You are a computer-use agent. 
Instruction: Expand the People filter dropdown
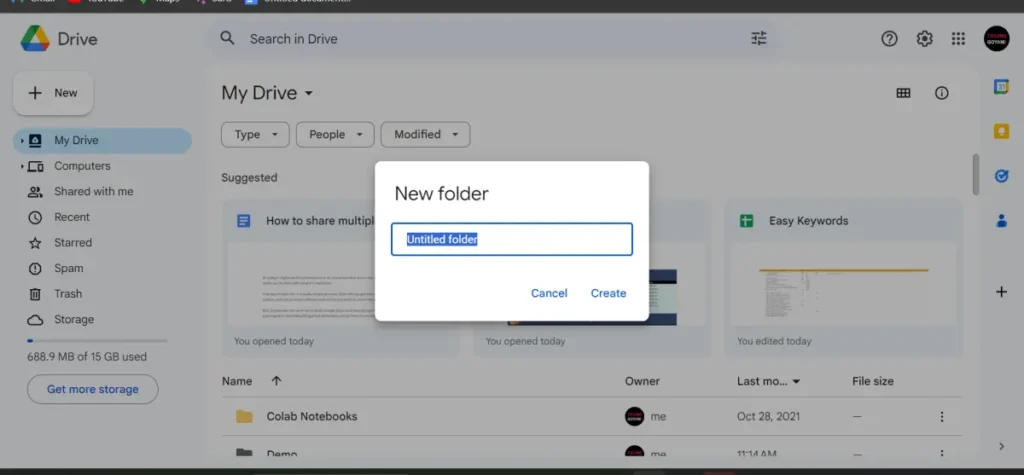tap(335, 135)
